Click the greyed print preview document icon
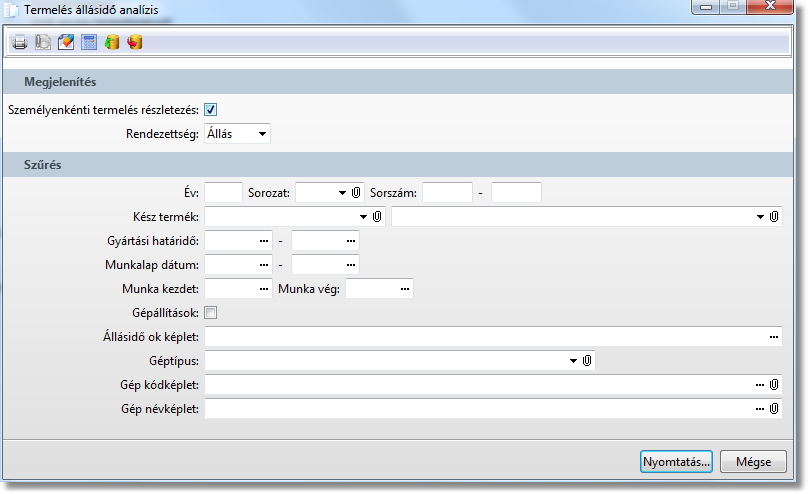Image resolution: width=808 pixels, height=494 pixels. pos(43,42)
